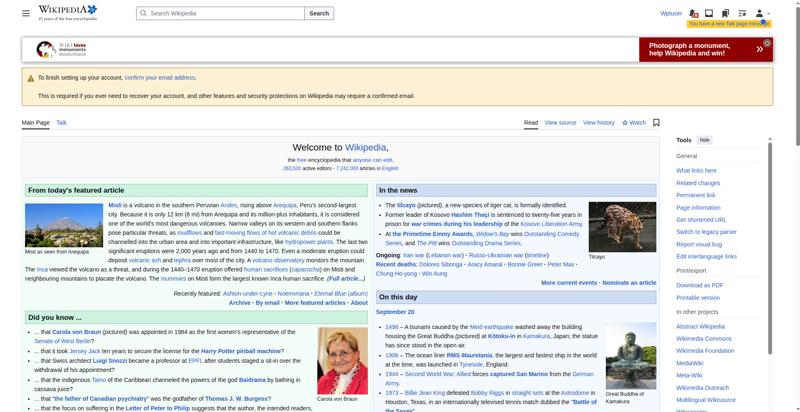
Task: Click the Misti volcano thumbnail
Action: click(x=64, y=225)
